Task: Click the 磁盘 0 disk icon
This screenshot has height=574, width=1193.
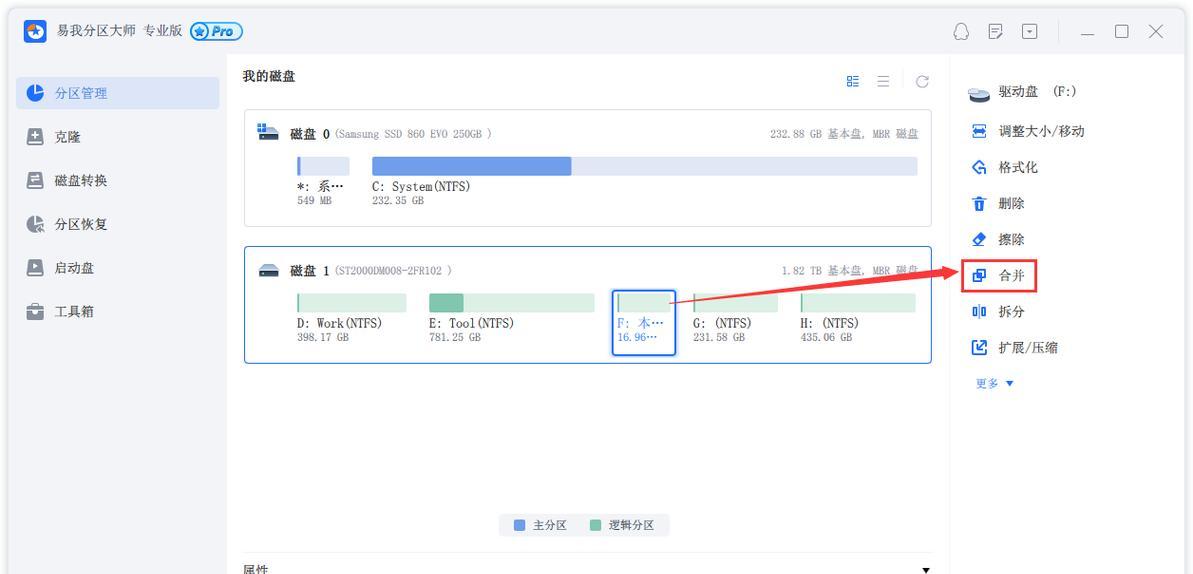Action: pos(268,132)
